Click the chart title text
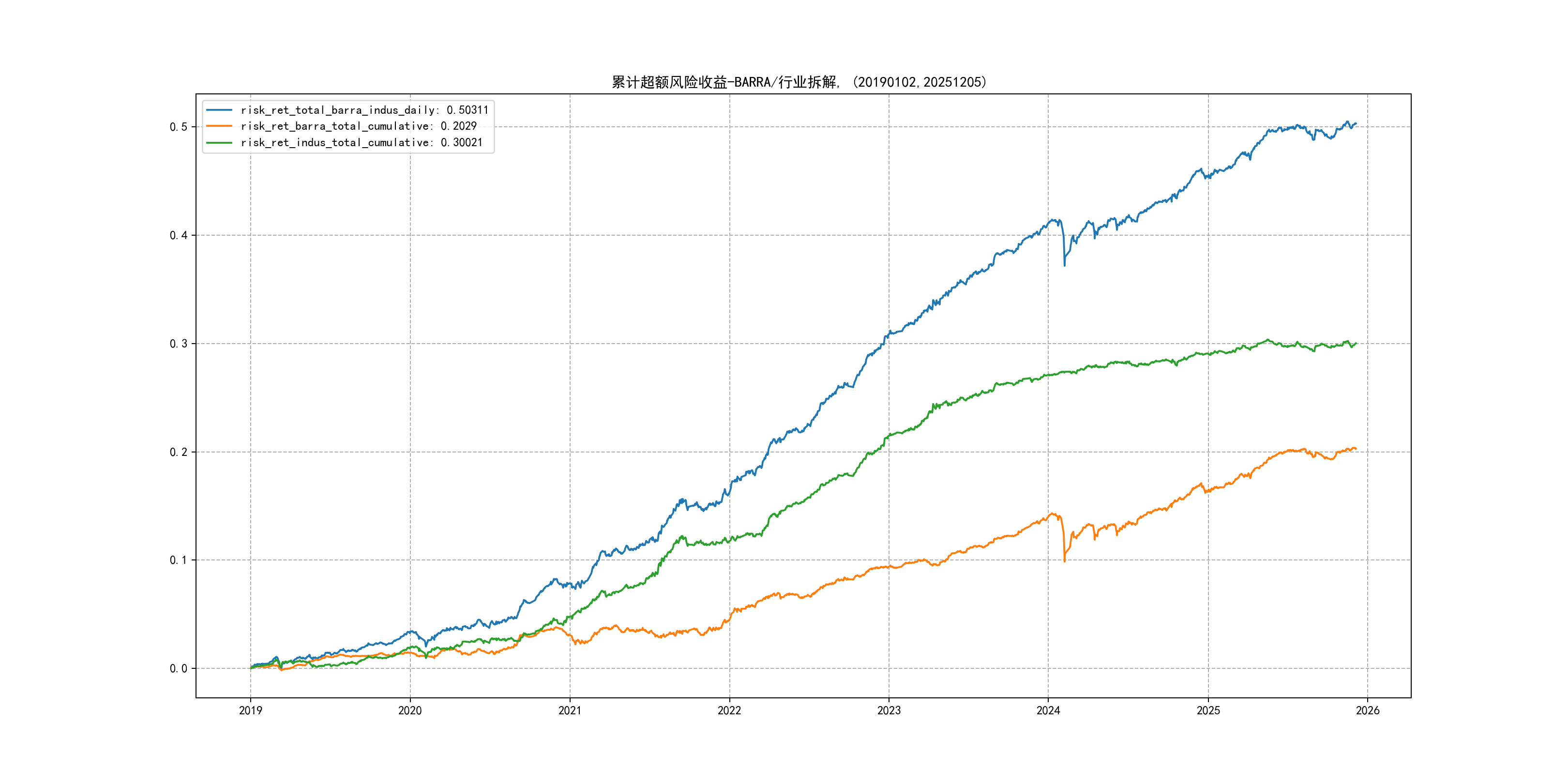The height and width of the screenshot is (784, 1568). pos(799,82)
